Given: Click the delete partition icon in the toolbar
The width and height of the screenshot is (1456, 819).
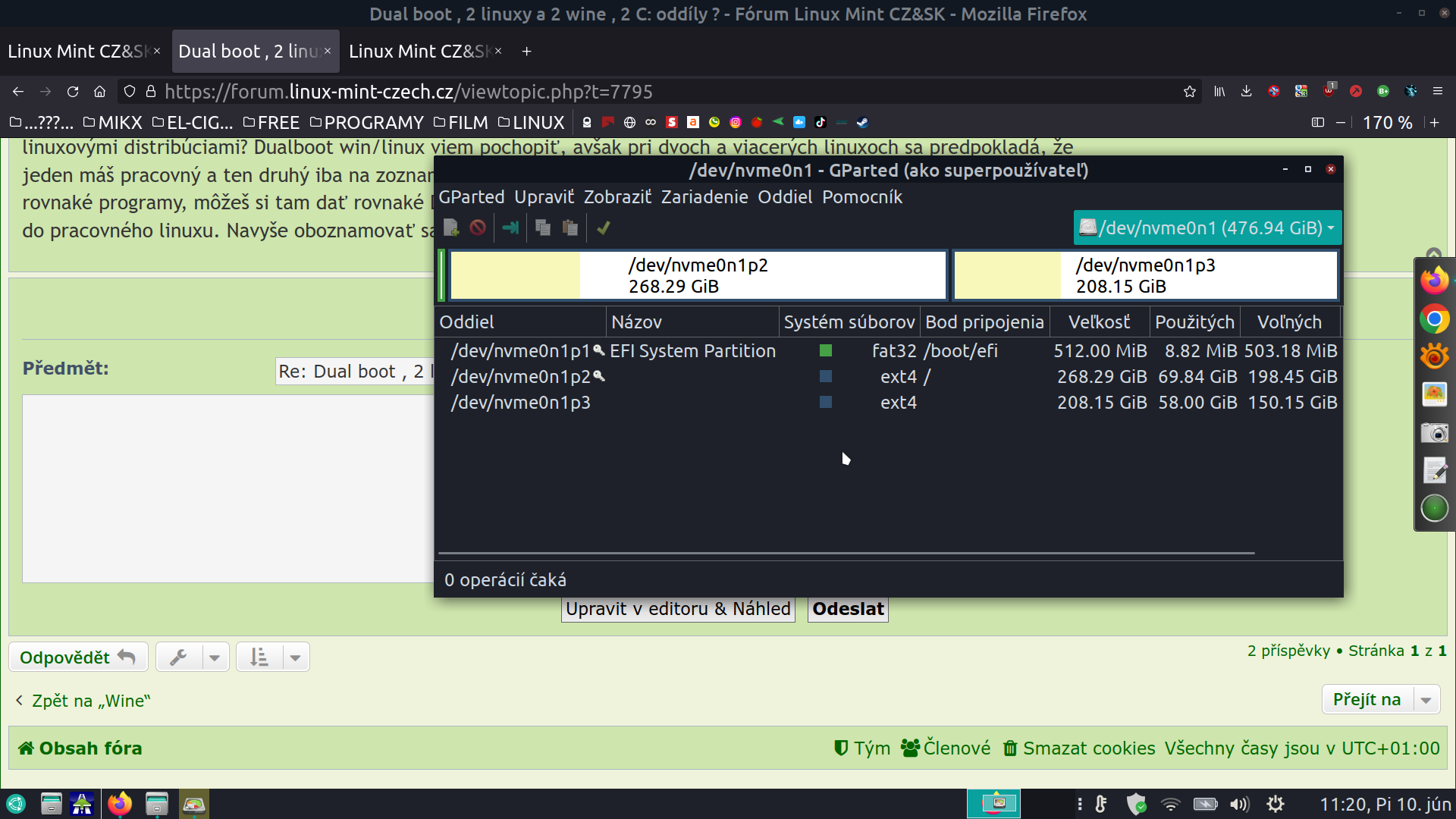Looking at the screenshot, I should click(x=478, y=227).
